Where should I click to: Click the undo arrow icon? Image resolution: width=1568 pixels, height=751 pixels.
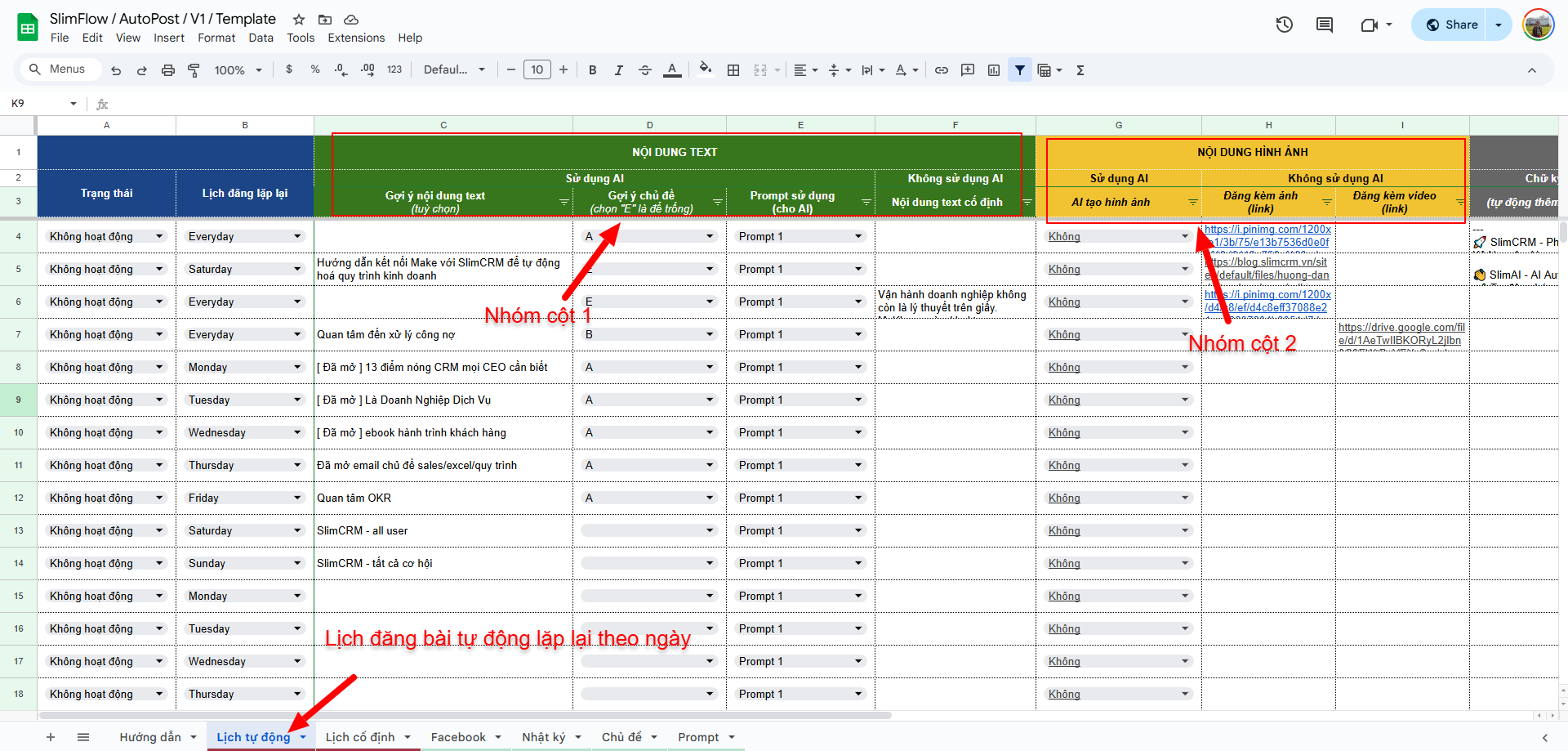point(116,70)
